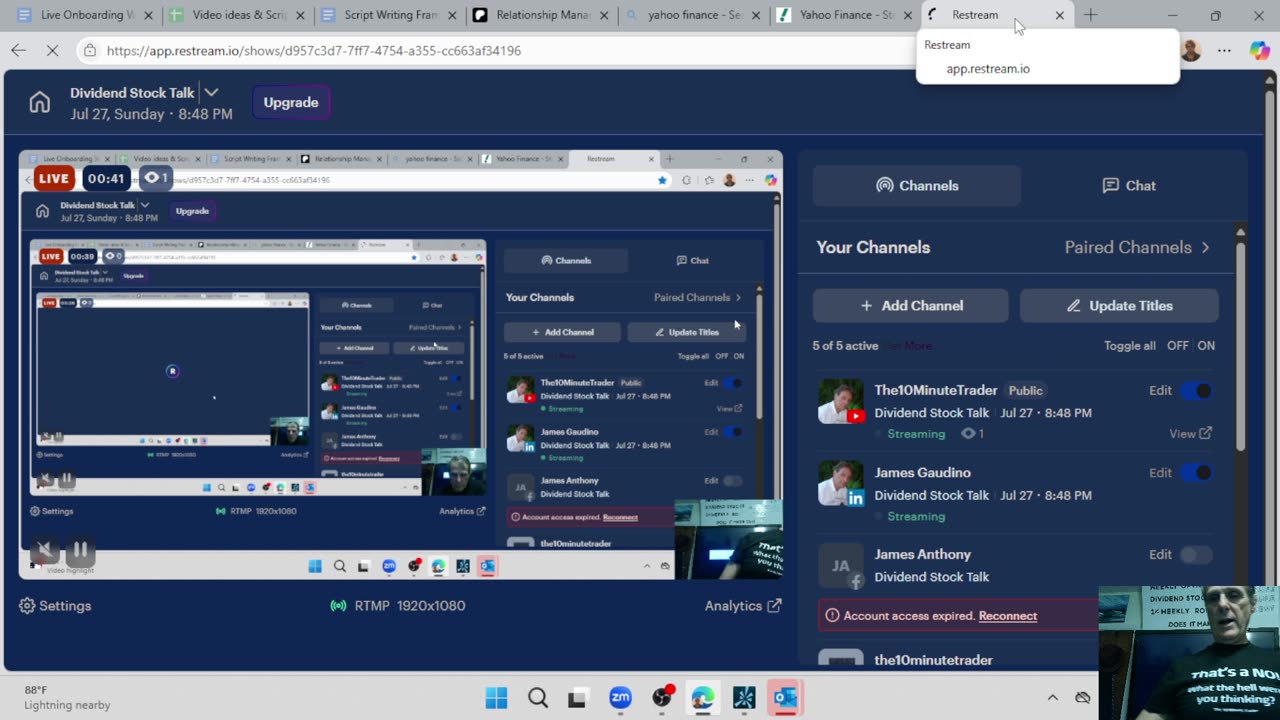Screen dimensions: 1280x720
Task: Click the Upgrade button
Action: (x=291, y=102)
